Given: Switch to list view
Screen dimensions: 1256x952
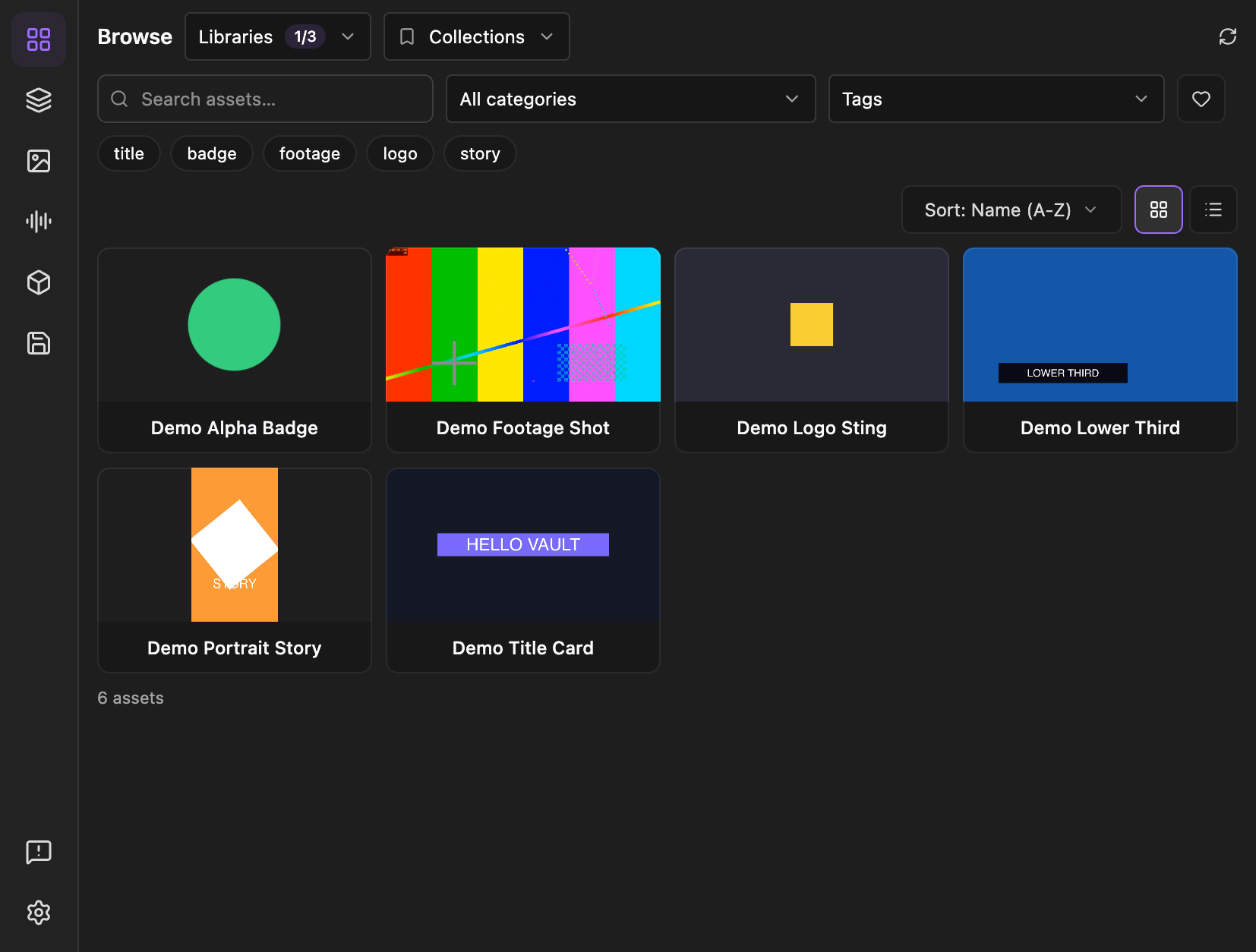Looking at the screenshot, I should tap(1213, 210).
